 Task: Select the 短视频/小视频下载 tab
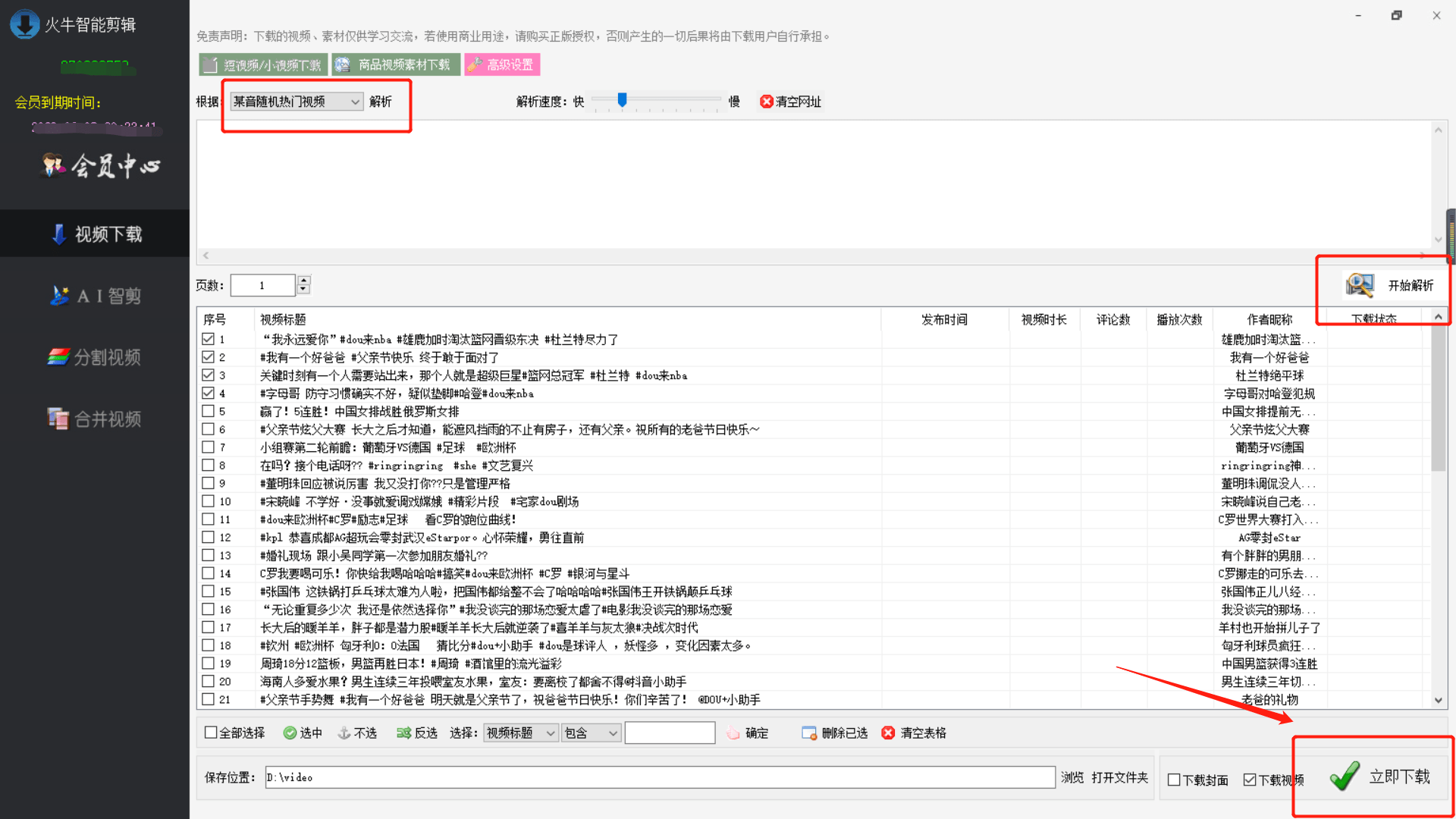pyautogui.click(x=263, y=65)
